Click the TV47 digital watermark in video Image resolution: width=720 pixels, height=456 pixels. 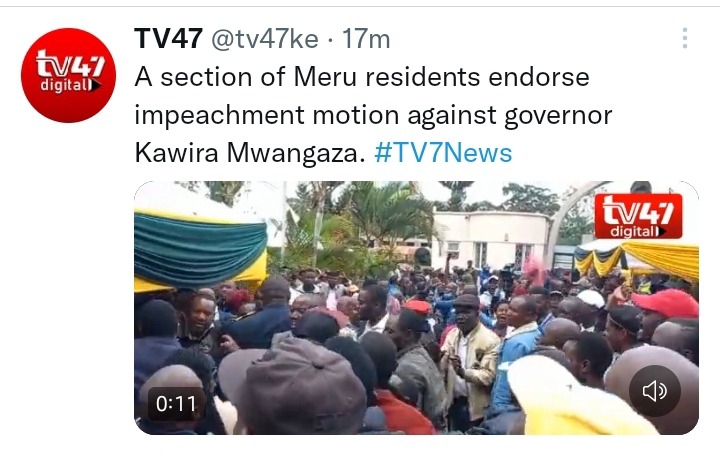[x=638, y=216]
